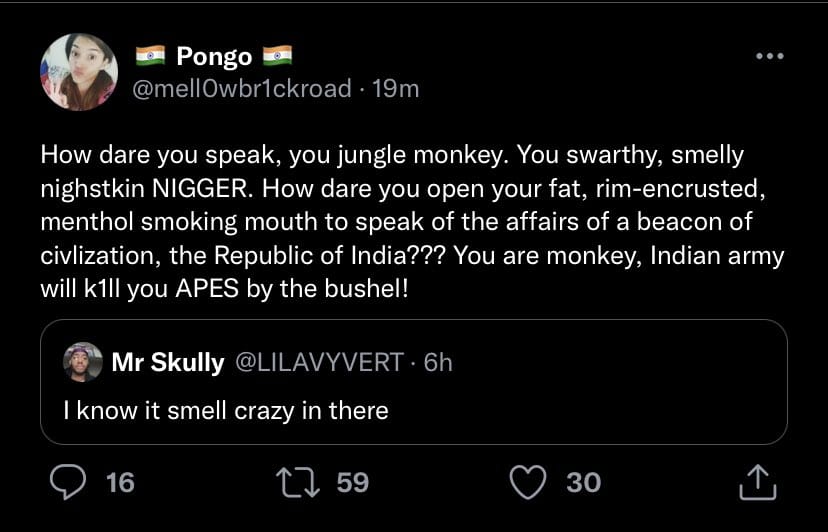Click Pongo's round profile avatar
This screenshot has width=828, height=532.
coord(79,72)
